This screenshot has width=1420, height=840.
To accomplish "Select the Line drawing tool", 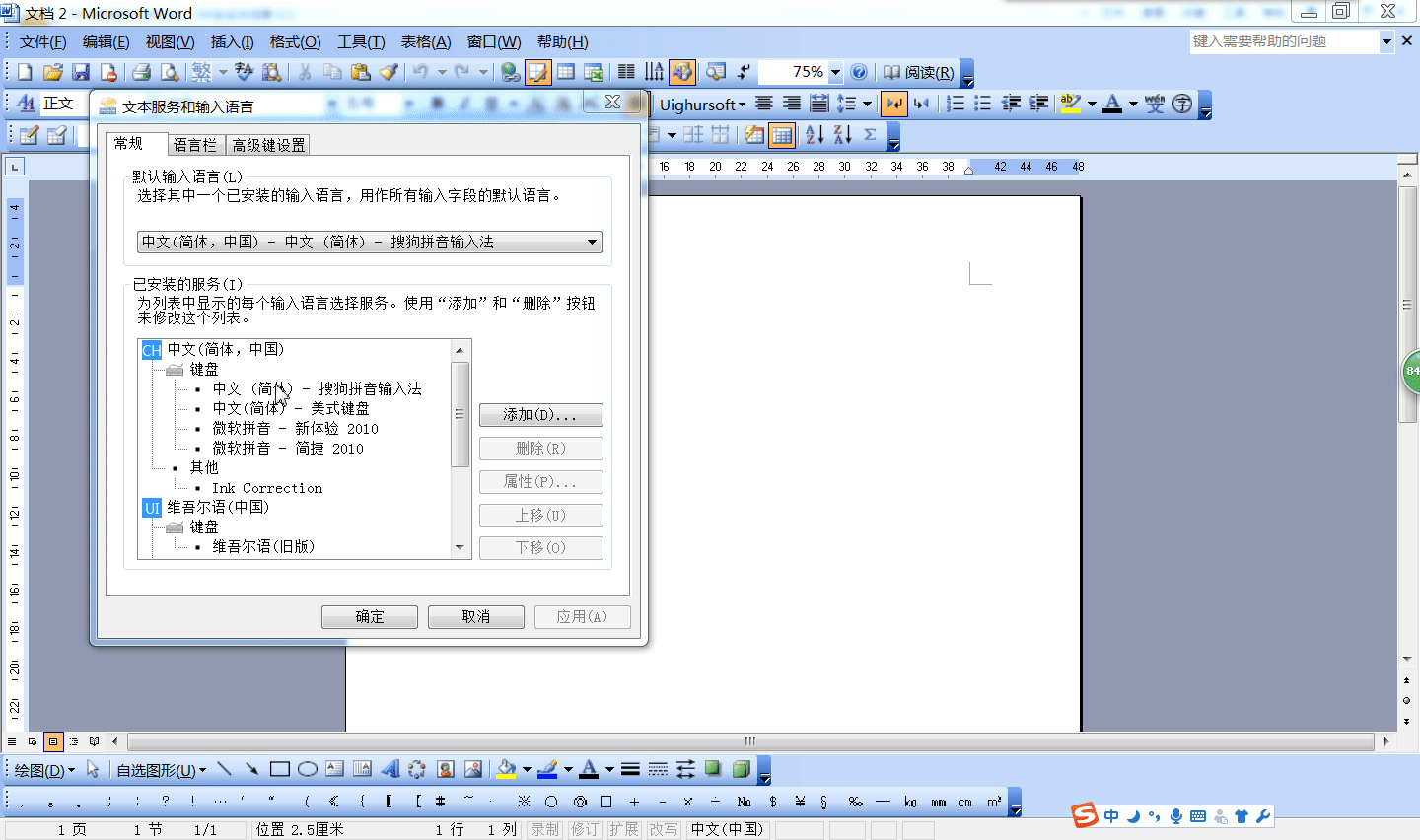I will click(x=224, y=769).
